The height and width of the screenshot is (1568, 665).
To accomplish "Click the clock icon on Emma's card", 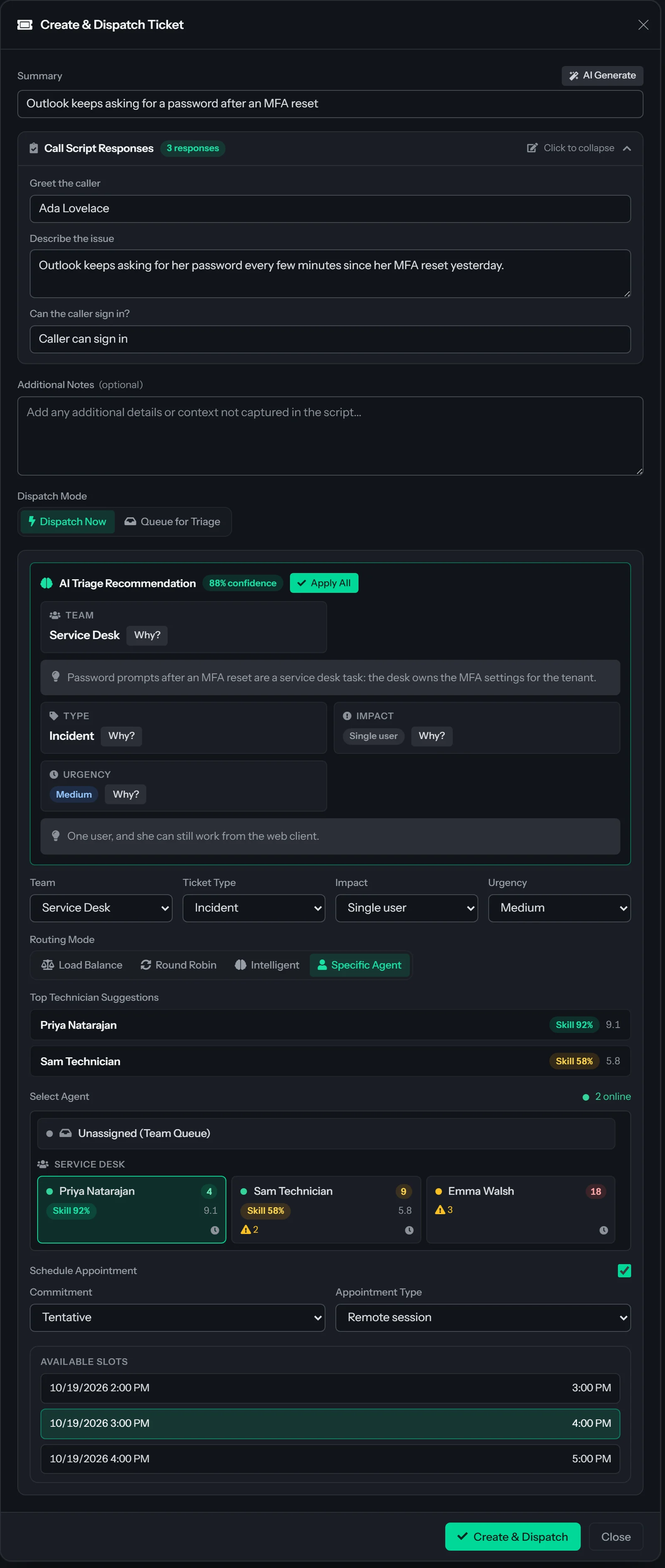I will pyautogui.click(x=603, y=1230).
